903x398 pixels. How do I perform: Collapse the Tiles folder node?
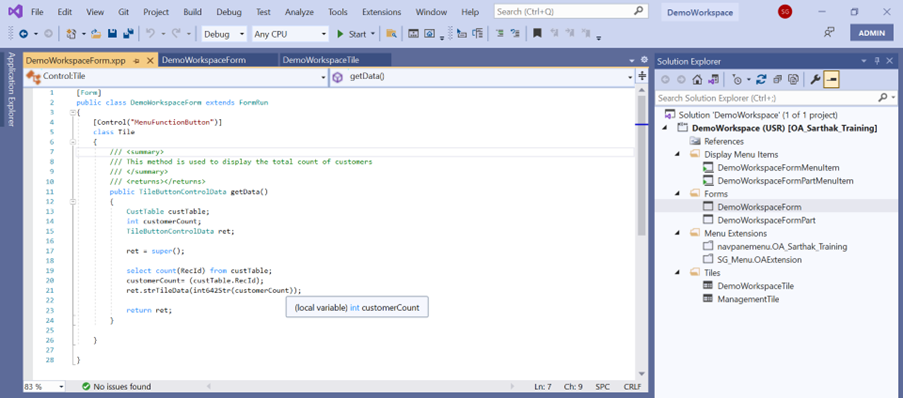678,273
